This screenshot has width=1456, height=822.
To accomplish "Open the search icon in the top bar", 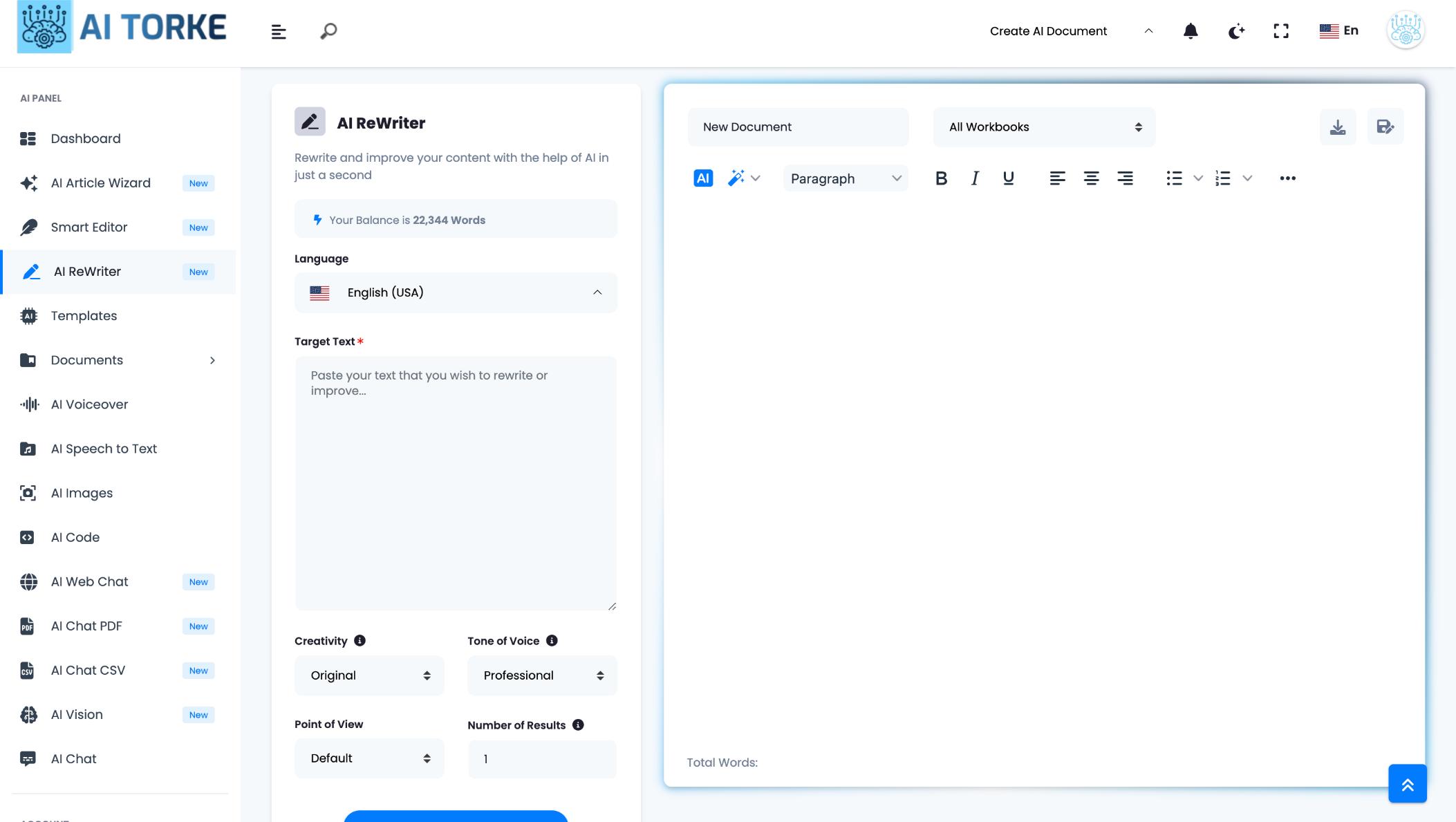I will pyautogui.click(x=328, y=30).
